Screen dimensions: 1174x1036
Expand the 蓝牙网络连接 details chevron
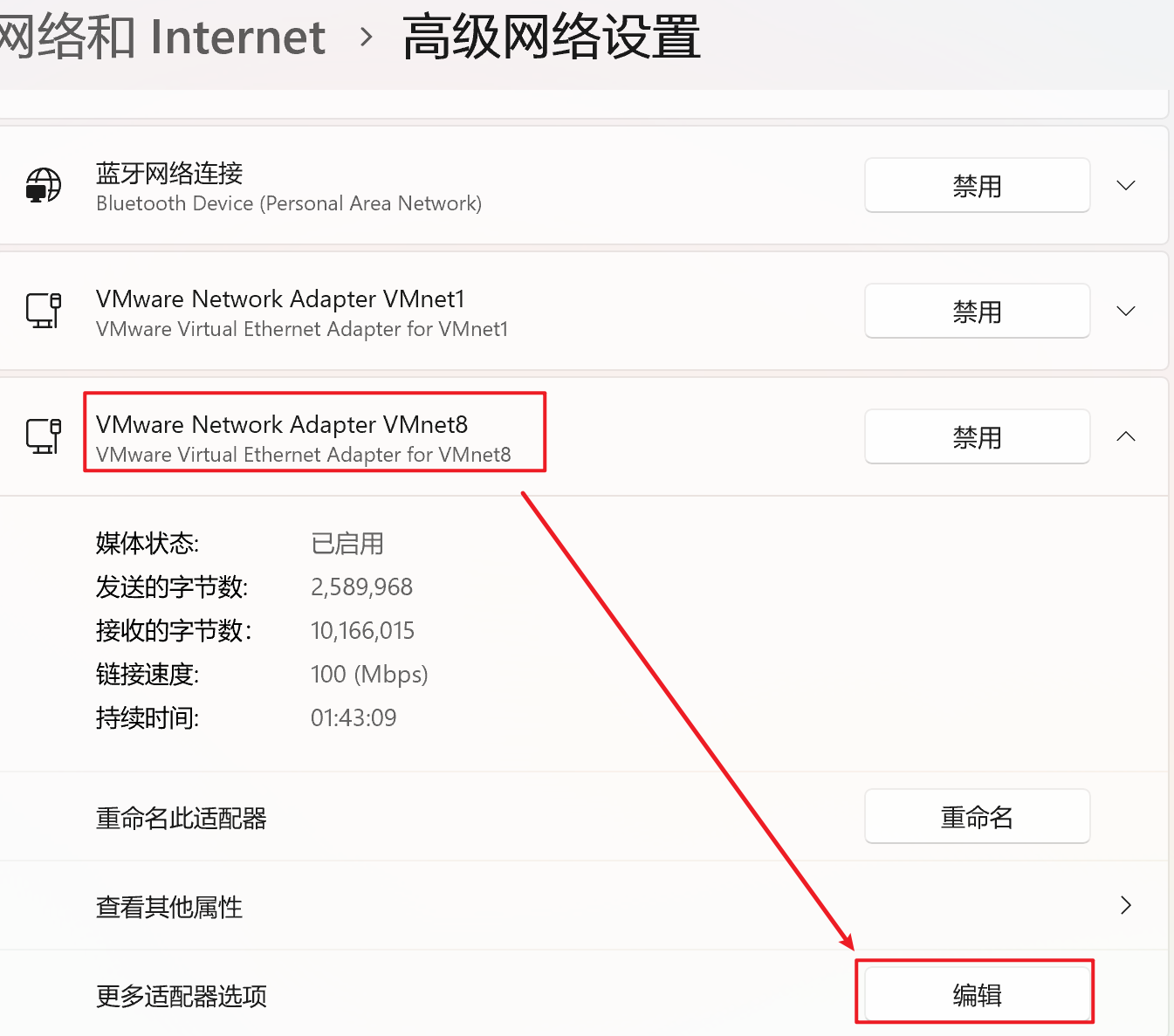1126,185
